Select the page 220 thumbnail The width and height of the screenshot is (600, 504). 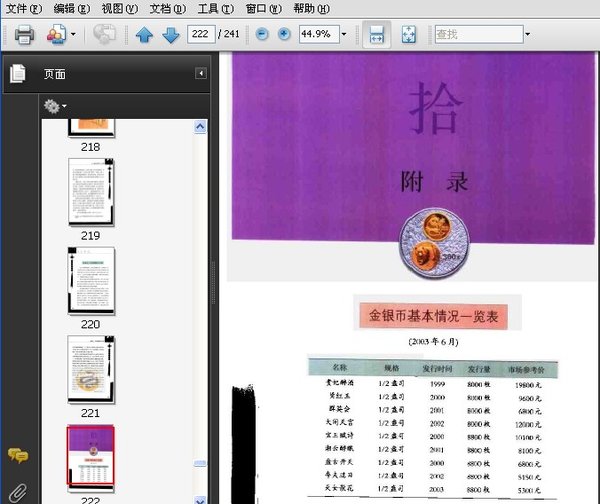coord(91,280)
